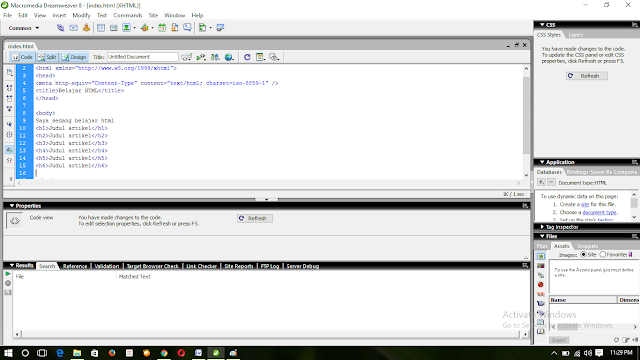Click Refresh button in CSS panel
The image size is (640, 360).
(x=587, y=76)
